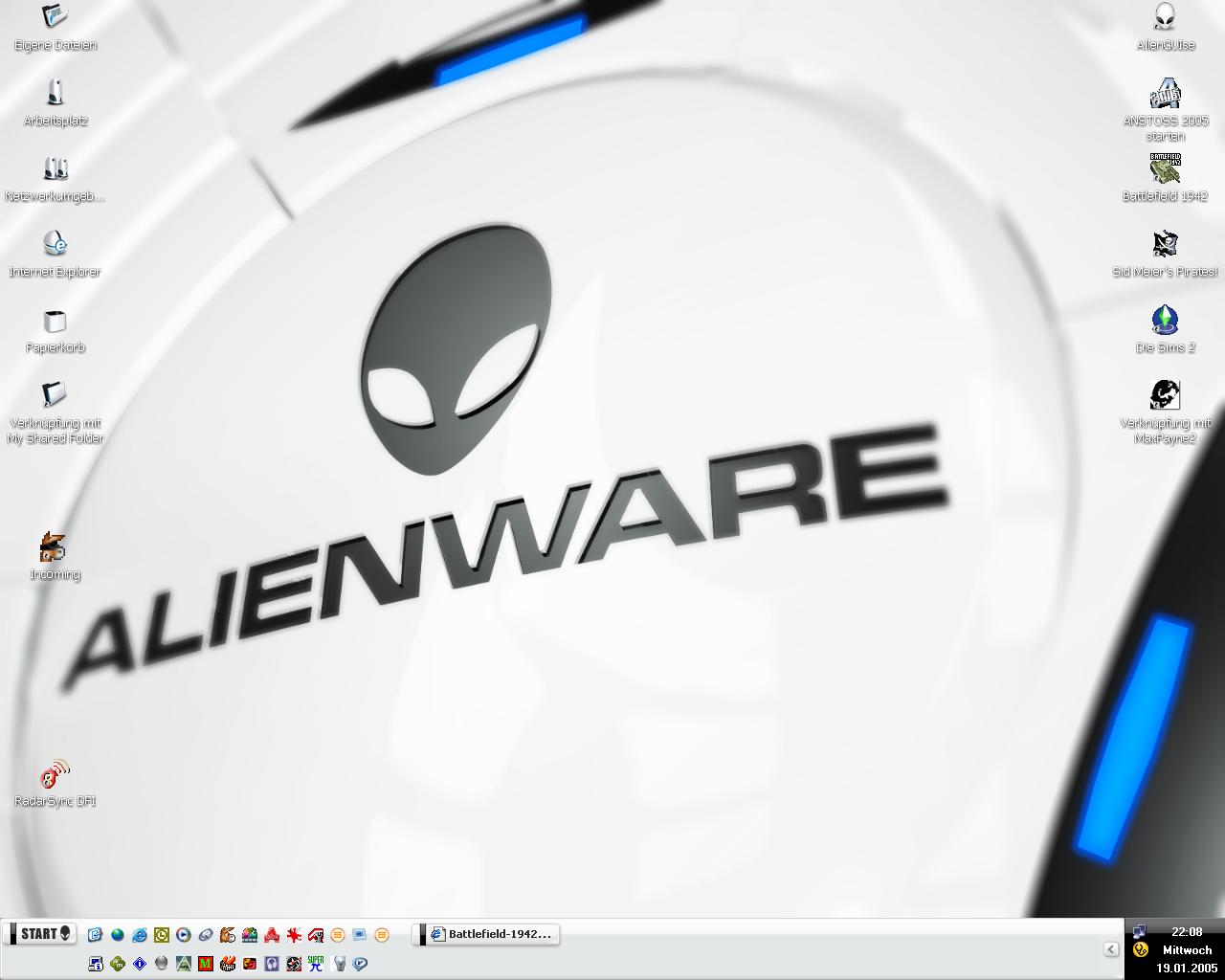The image size is (1225, 980).
Task: Open the Eigene Dateien desktop icon
Action: [x=56, y=27]
